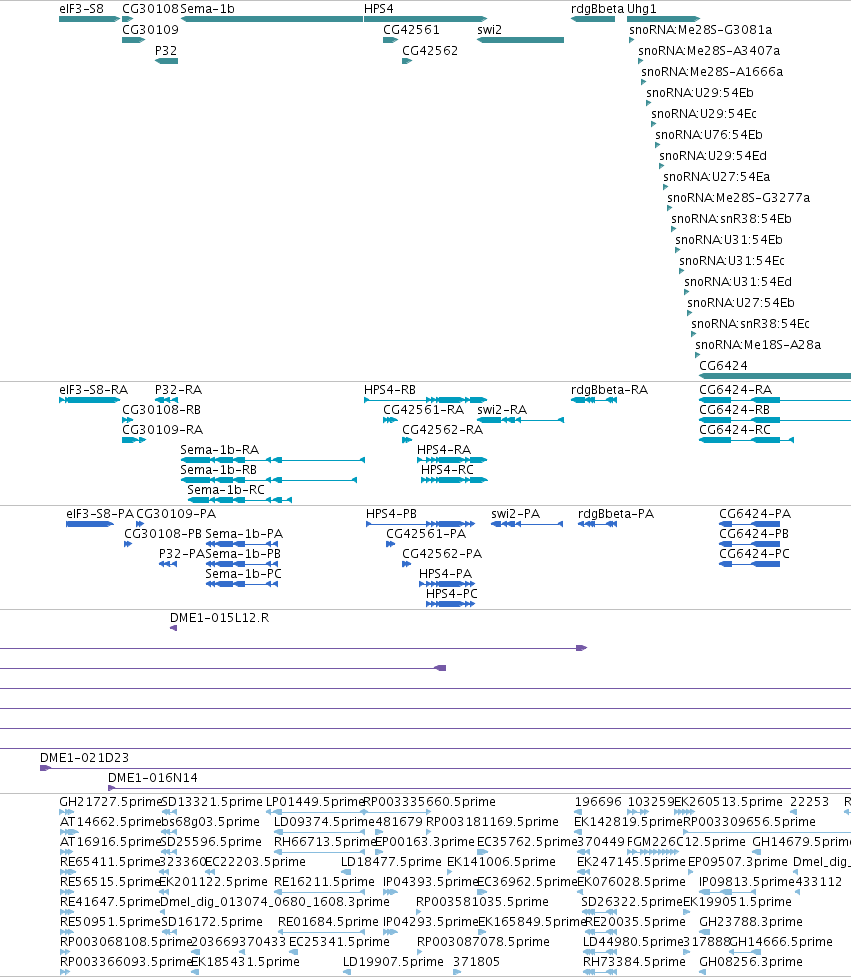Select the CG30109-RA transcript label
The image size is (851, 977).
[x=163, y=430]
